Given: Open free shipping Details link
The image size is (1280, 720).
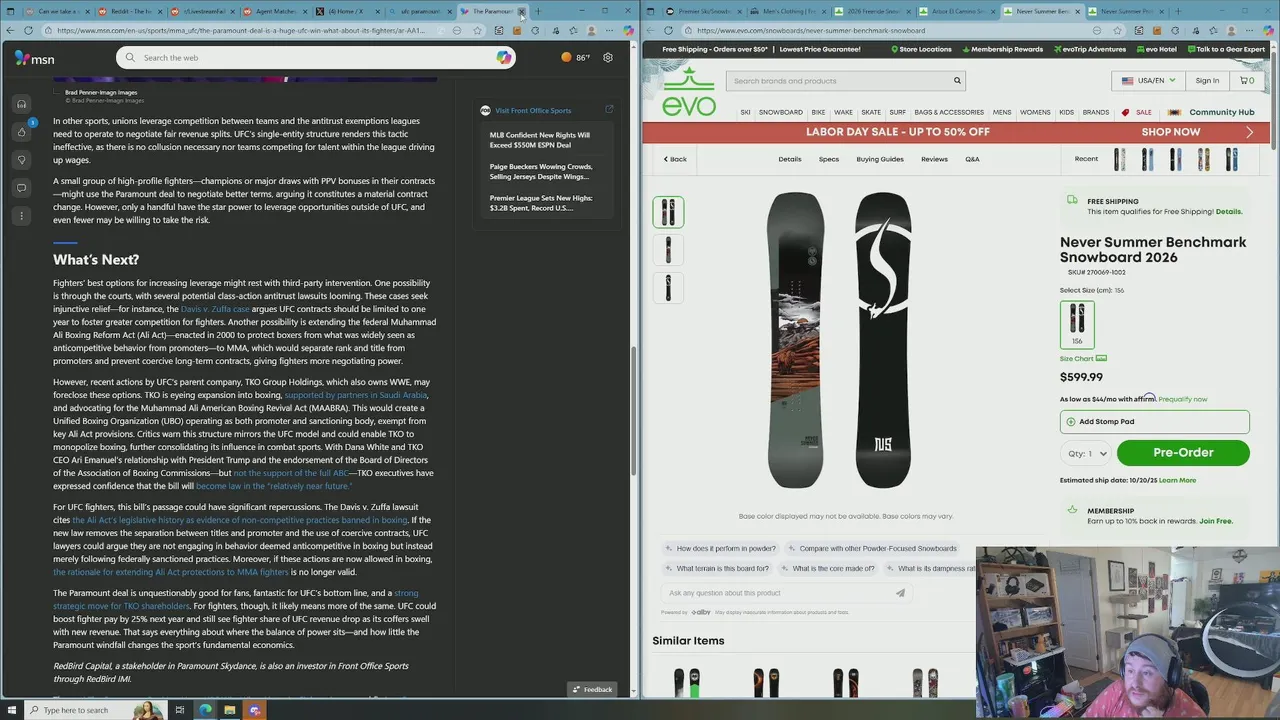Looking at the screenshot, I should 1229,211.
